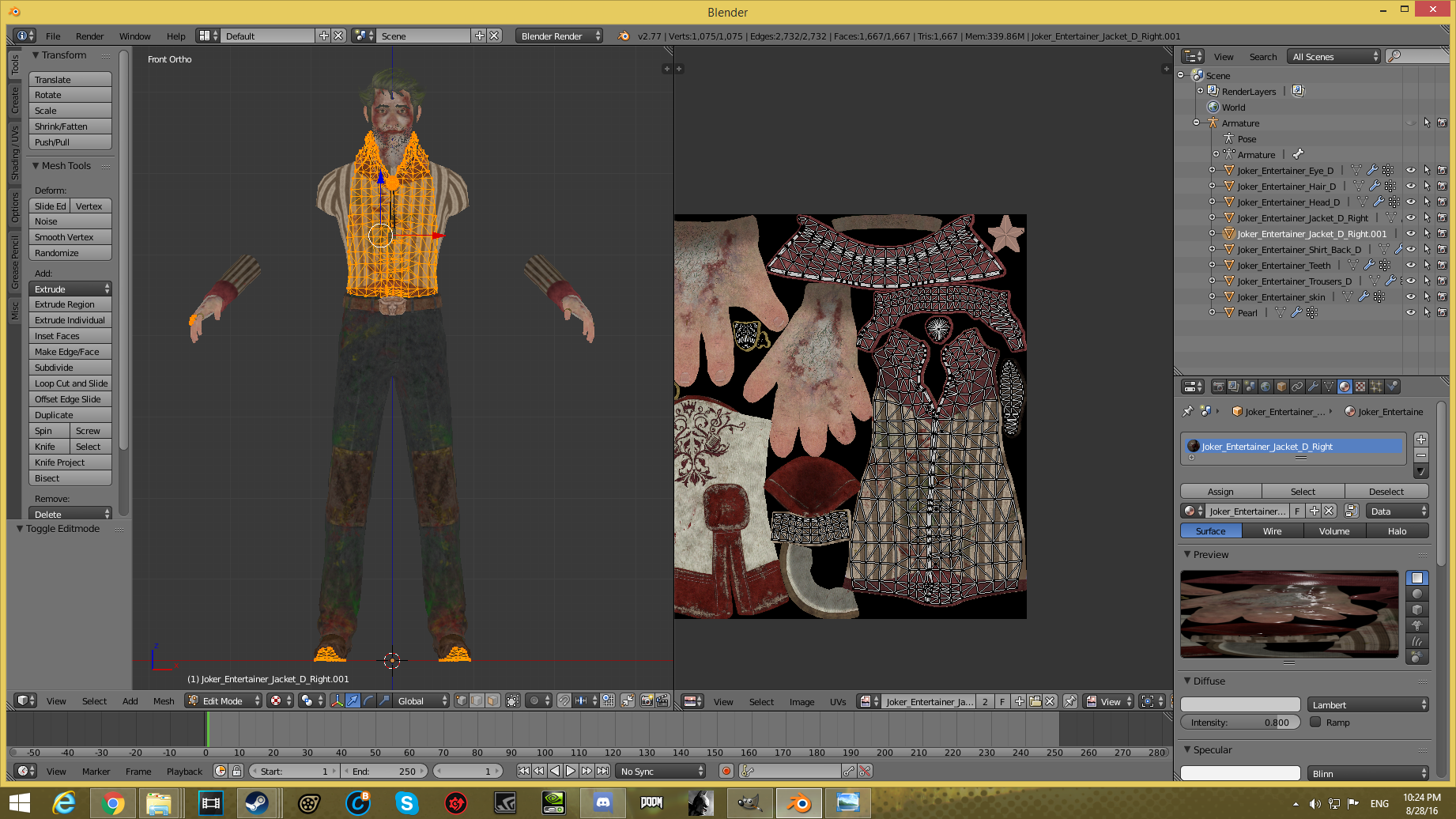Open the Modifiers wrench properties tab
The image size is (1456, 819).
(1313, 387)
